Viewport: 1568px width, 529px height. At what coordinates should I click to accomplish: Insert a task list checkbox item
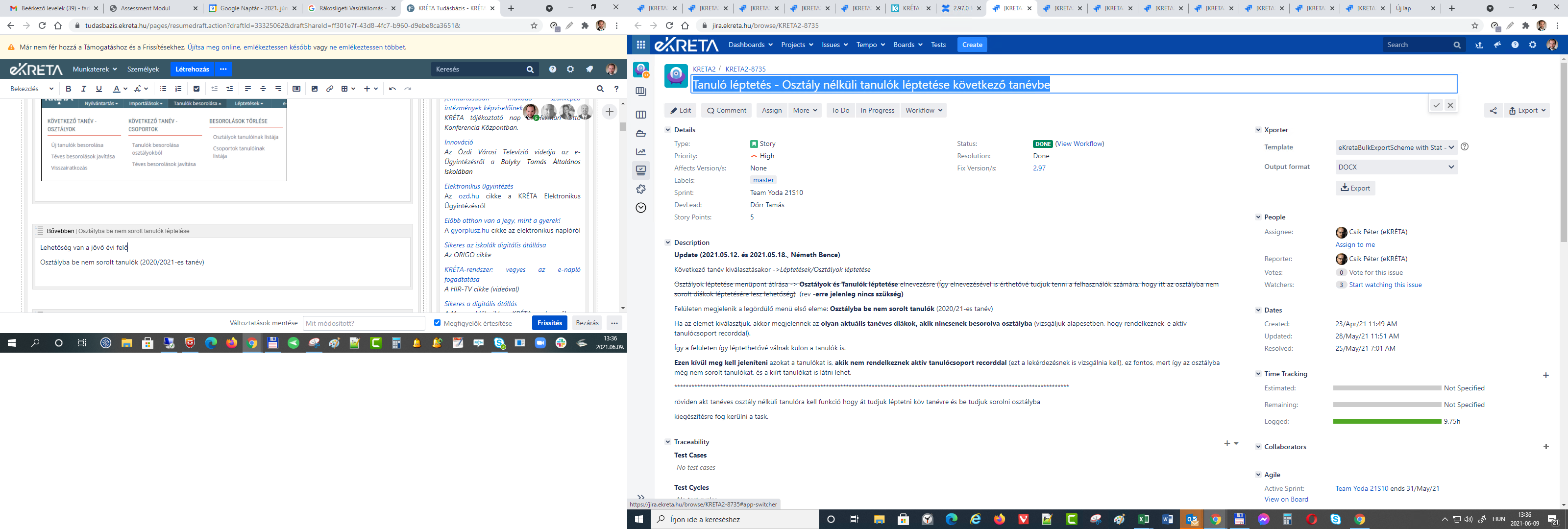[196, 89]
